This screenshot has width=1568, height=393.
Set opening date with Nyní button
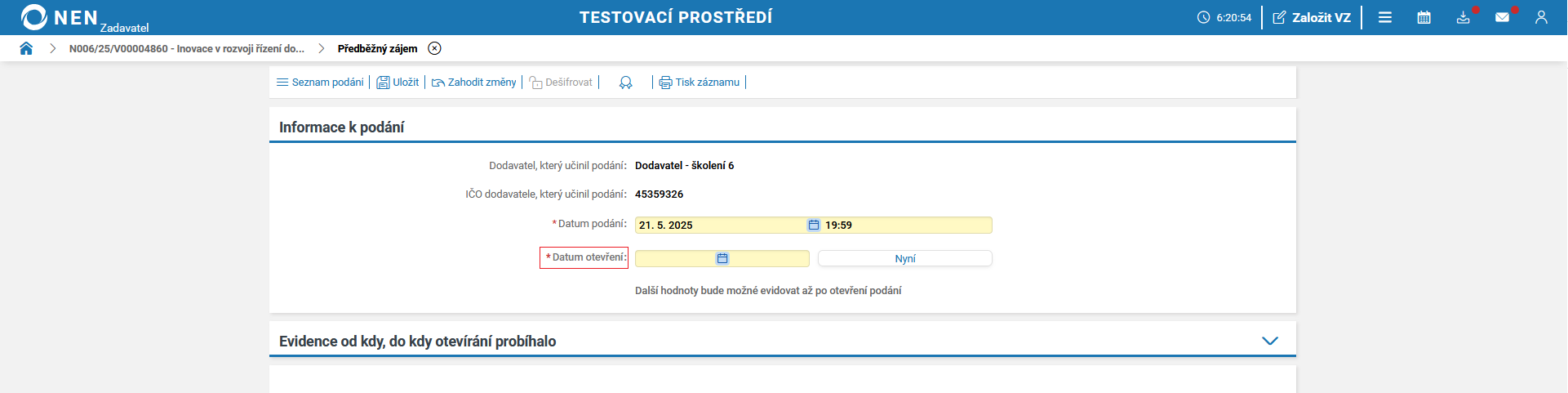pos(905,259)
